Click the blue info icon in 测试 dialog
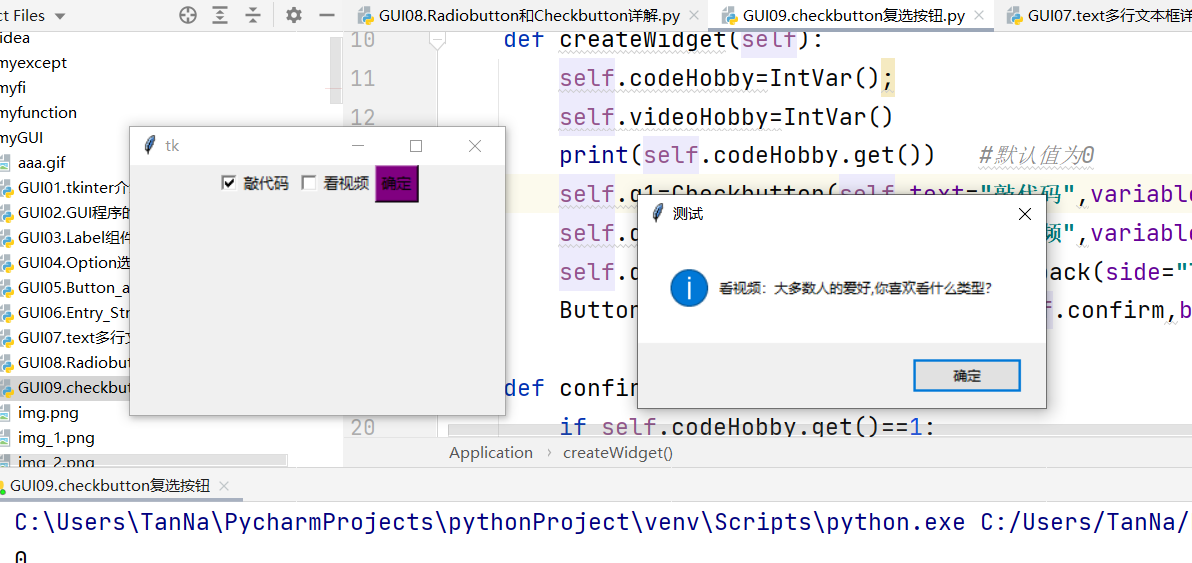Screen dimensions: 1192x563 689,289
